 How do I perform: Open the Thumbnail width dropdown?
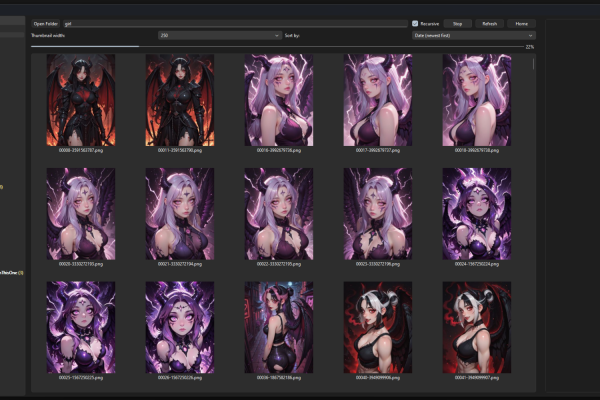[x=220, y=36]
